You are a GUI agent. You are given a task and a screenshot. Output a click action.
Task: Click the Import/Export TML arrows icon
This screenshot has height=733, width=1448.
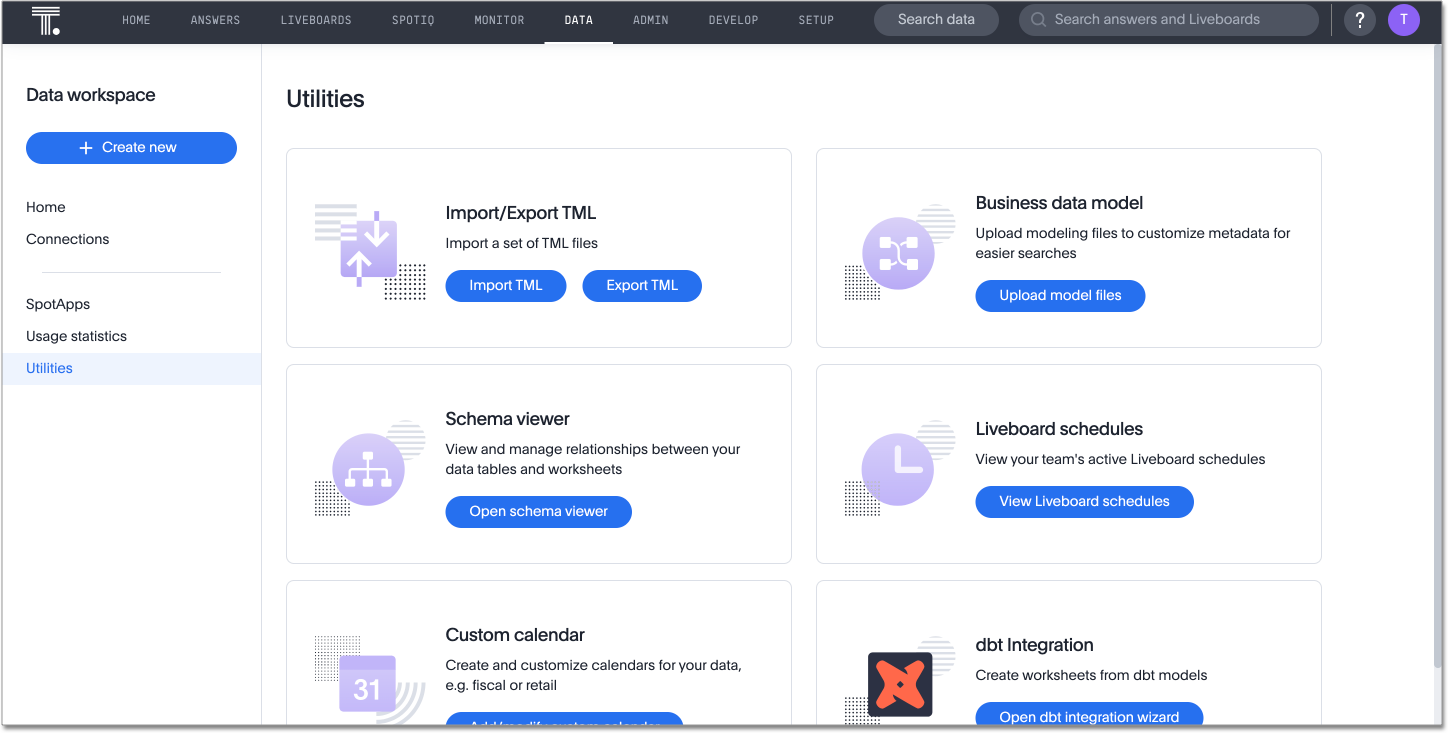[368, 249]
